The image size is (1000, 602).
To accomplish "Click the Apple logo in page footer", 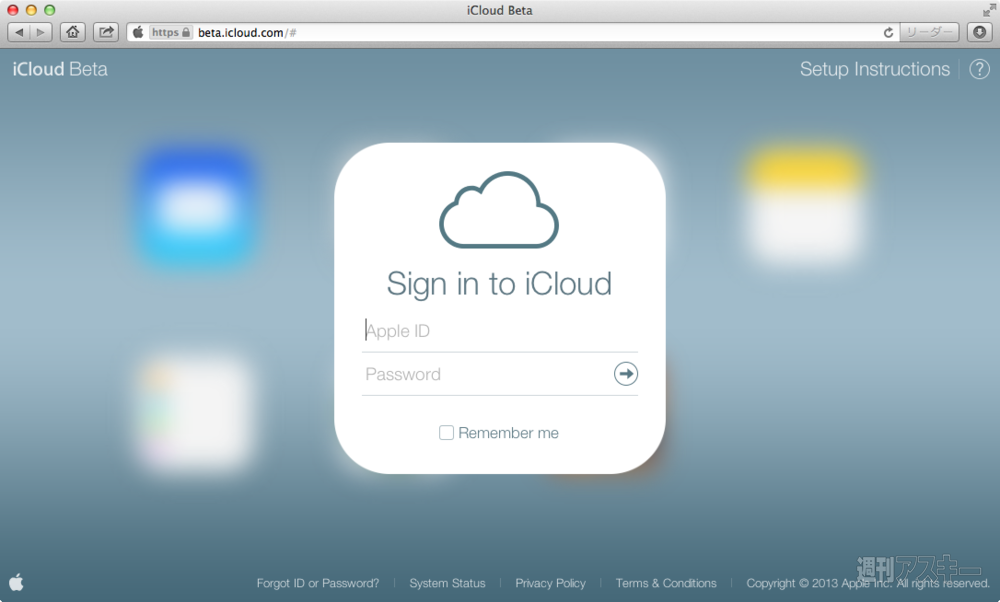I will click(17, 582).
